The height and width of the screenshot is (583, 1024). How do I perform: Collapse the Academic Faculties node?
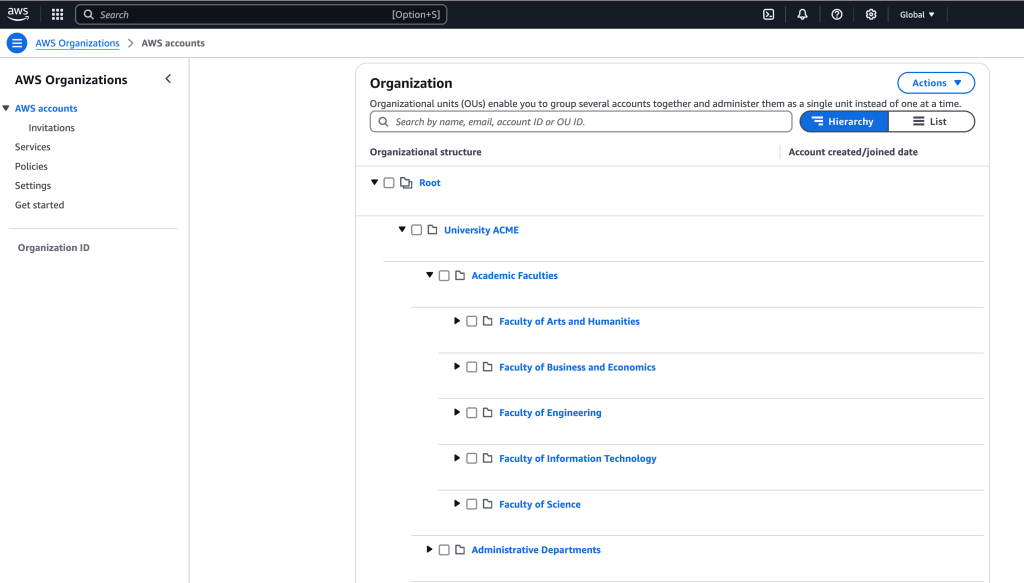[429, 275]
